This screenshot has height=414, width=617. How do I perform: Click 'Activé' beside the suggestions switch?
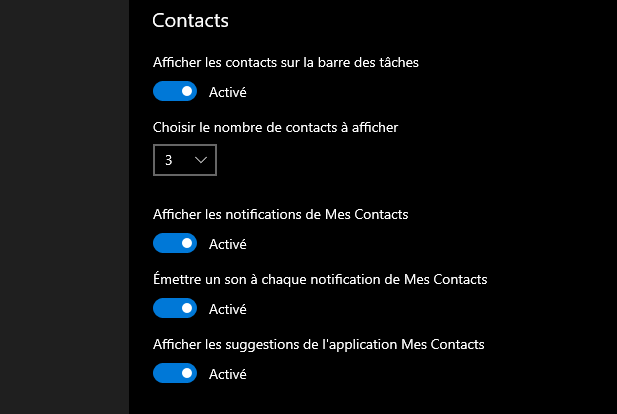tap(227, 375)
